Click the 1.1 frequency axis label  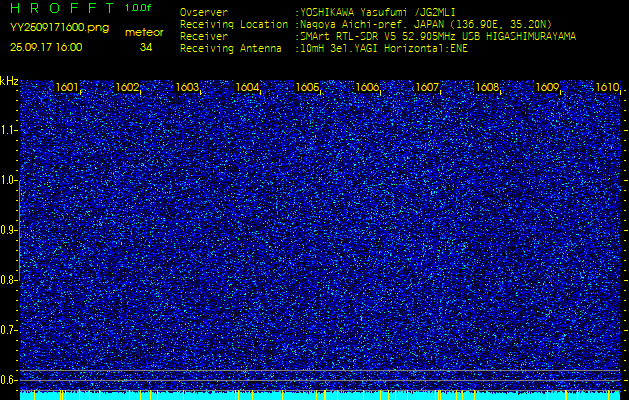(x=8, y=130)
